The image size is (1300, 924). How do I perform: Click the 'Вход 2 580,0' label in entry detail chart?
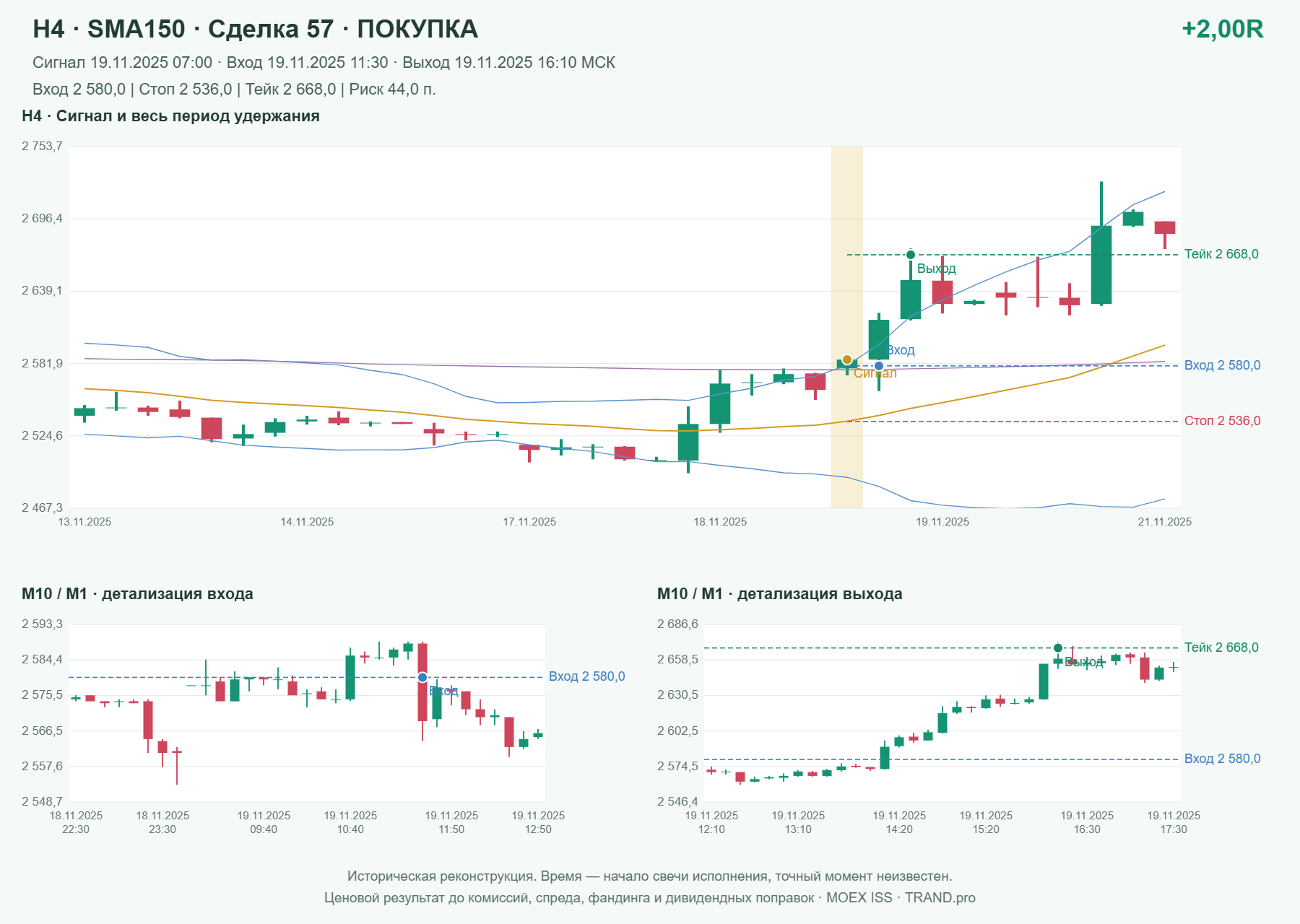586,676
